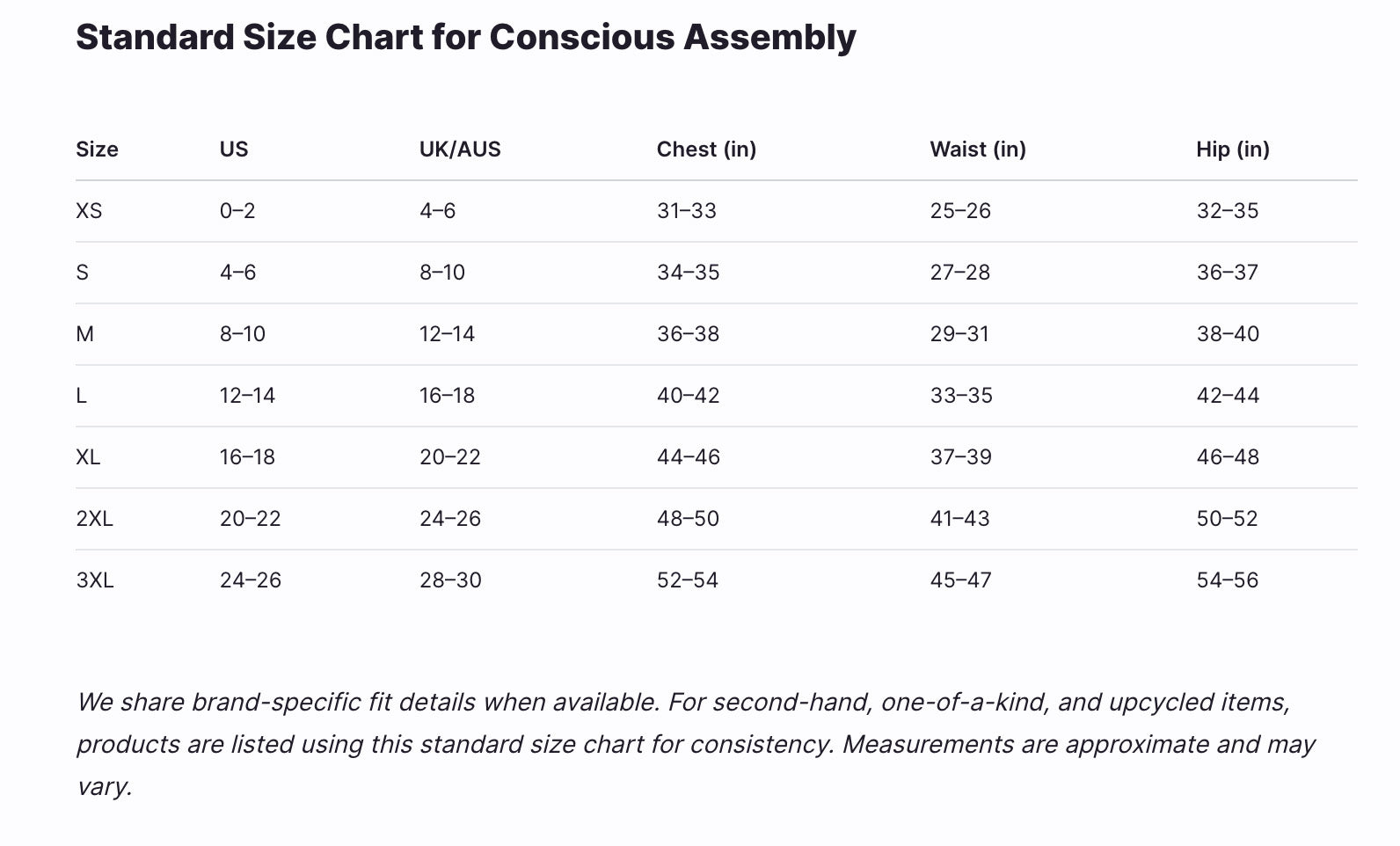Click the 2XL size row label

(x=95, y=519)
